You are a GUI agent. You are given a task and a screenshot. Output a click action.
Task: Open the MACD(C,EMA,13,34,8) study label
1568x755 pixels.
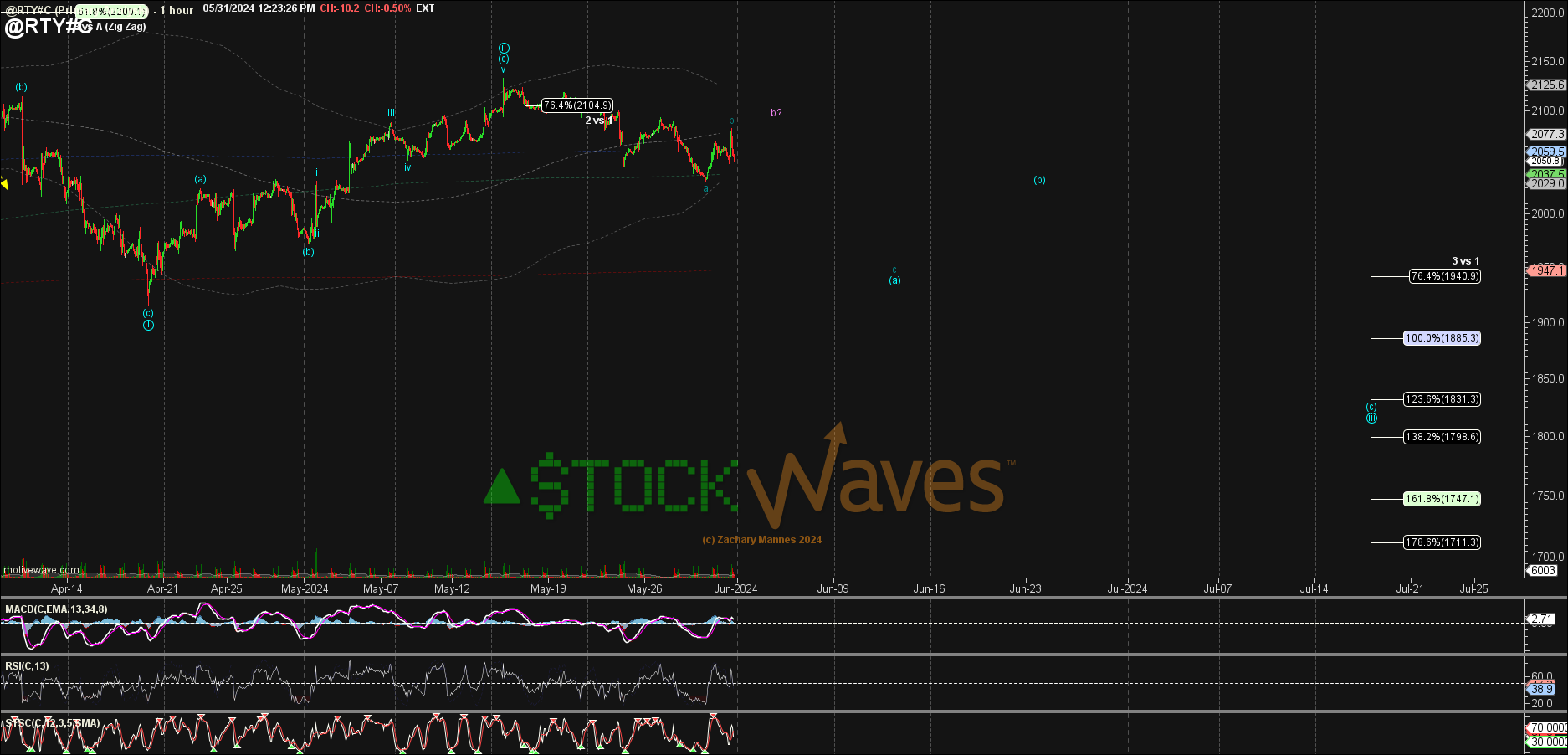pos(56,609)
